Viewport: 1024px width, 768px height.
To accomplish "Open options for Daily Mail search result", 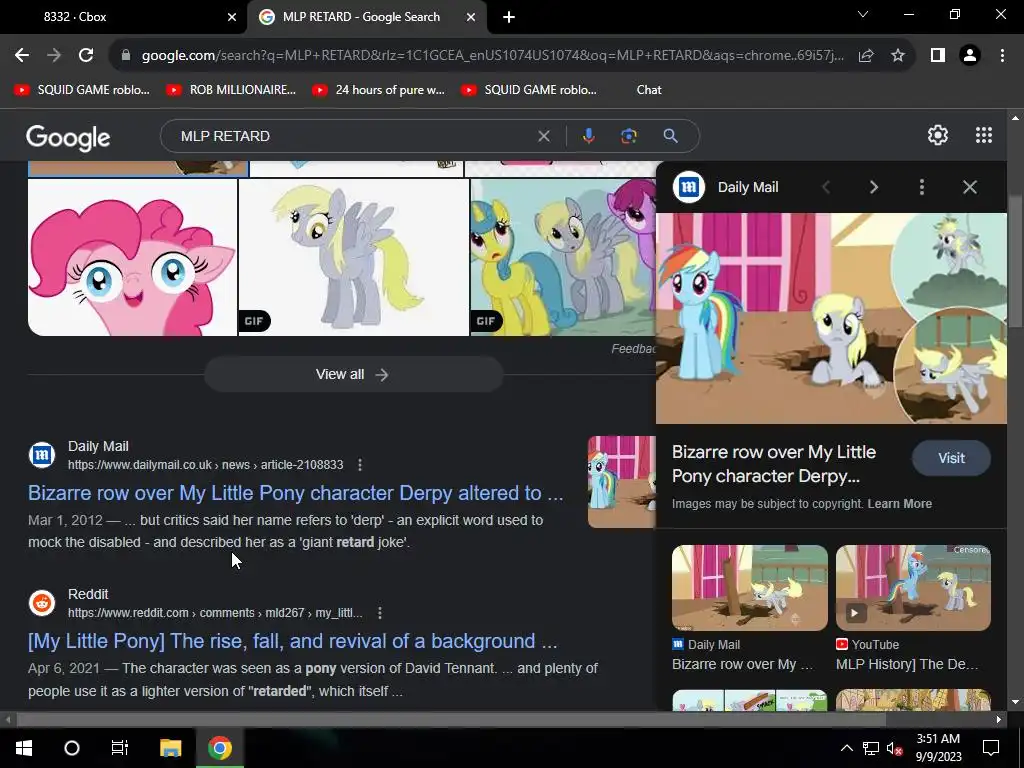I will click(x=360, y=465).
